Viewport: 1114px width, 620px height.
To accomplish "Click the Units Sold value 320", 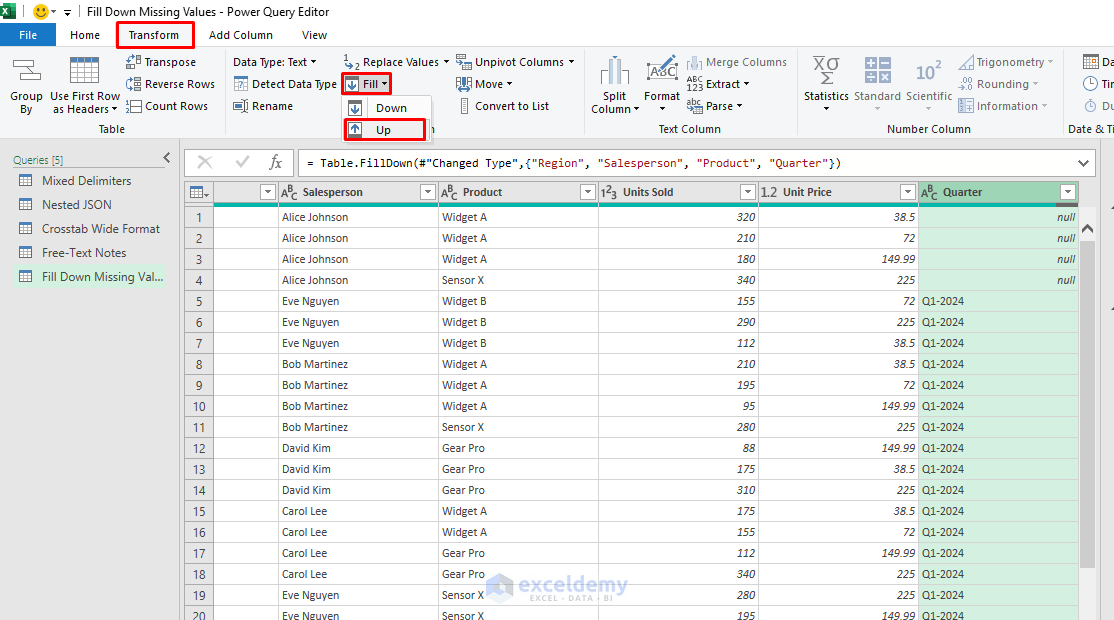I will pos(678,217).
